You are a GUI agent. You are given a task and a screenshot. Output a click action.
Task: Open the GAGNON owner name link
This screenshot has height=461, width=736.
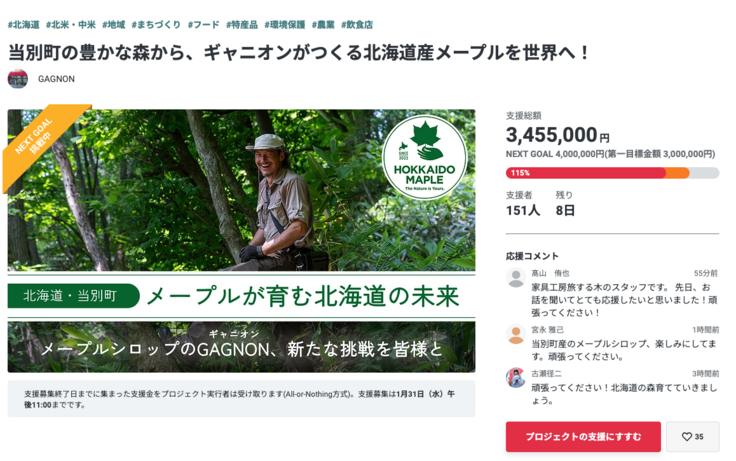click(56, 79)
